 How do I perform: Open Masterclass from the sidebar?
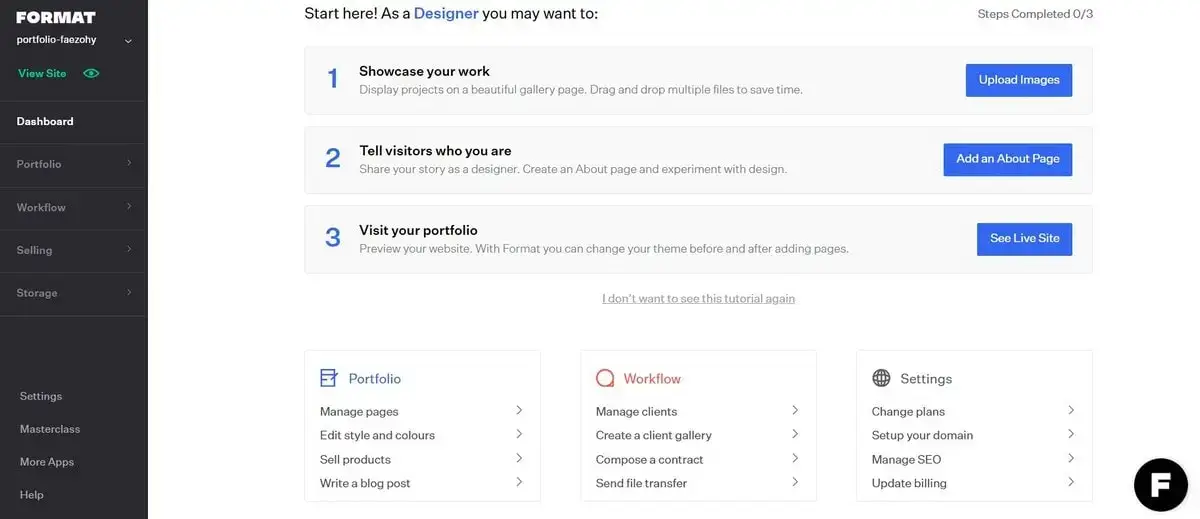click(x=50, y=429)
